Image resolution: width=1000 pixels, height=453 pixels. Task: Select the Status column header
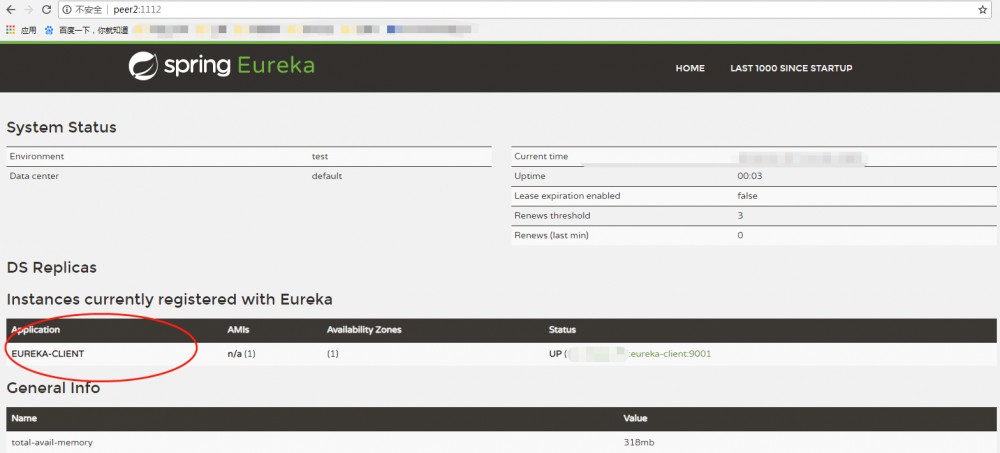tap(562, 330)
